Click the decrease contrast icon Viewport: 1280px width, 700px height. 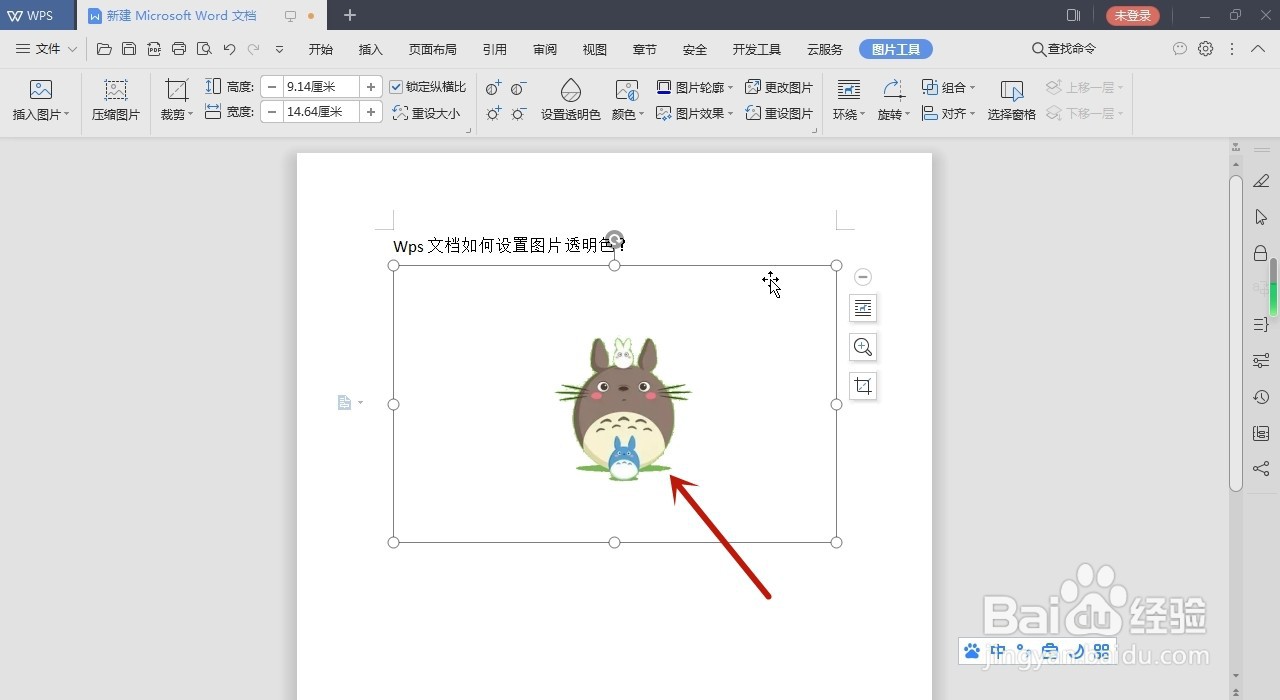519,88
